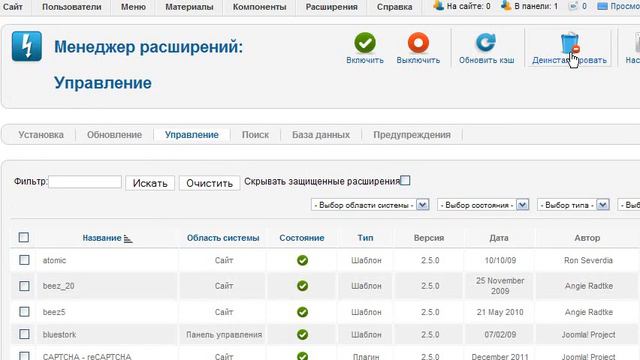
Task: Toggle Скрывать защищенные расширения checkbox
Action: point(405,180)
